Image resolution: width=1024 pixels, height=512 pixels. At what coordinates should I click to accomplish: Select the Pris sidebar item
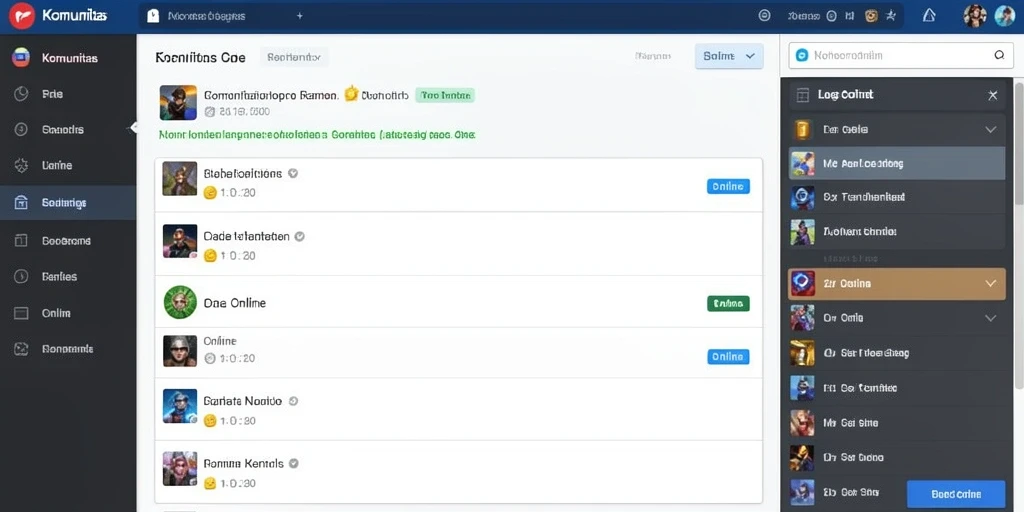coord(68,94)
